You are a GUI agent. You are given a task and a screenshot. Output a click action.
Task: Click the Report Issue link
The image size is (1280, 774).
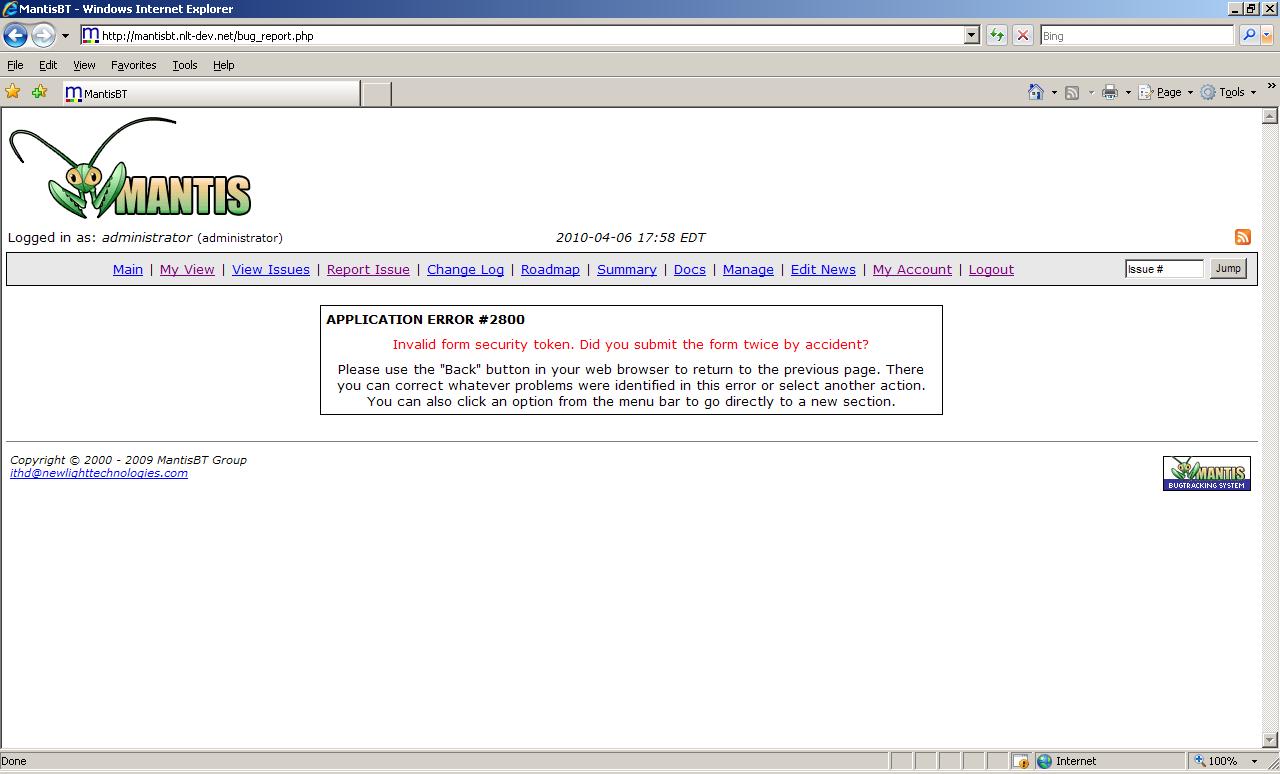click(x=368, y=270)
